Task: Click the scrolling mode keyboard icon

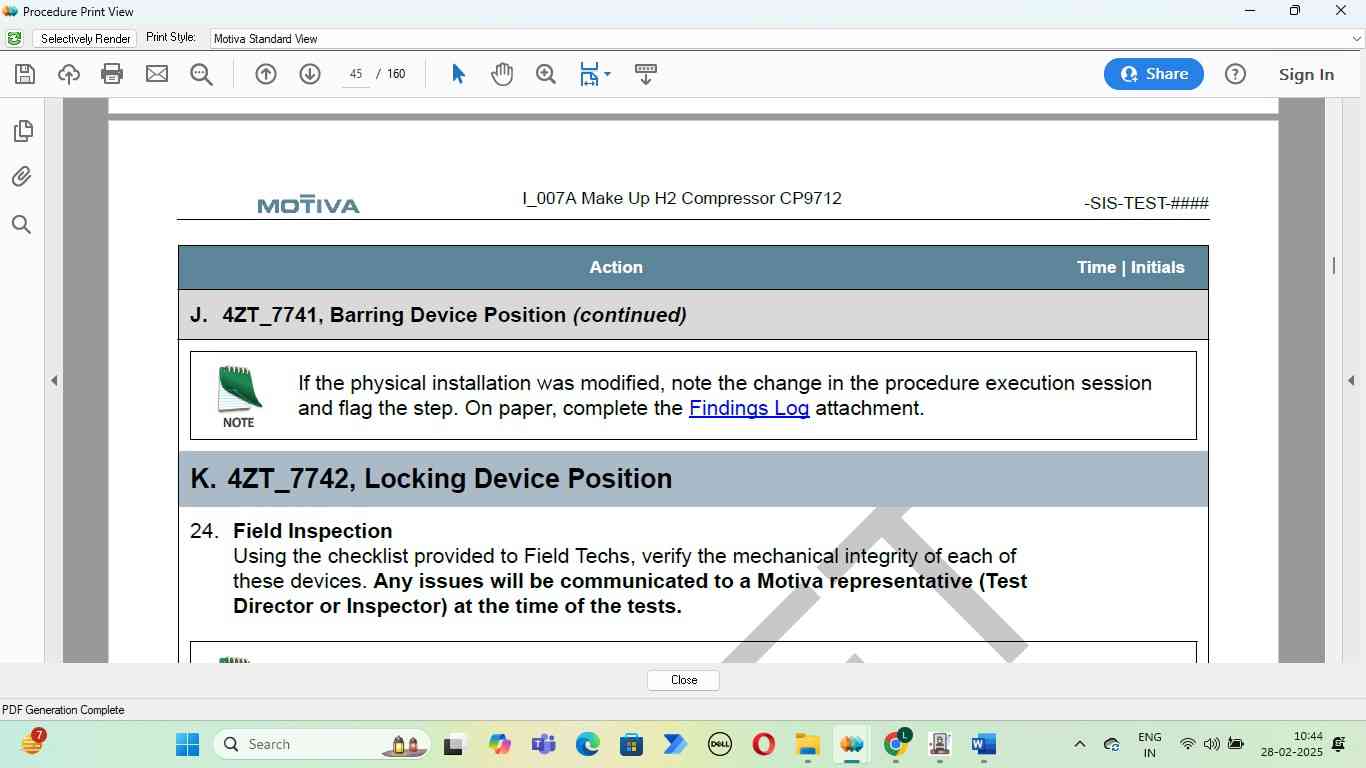Action: (x=646, y=74)
